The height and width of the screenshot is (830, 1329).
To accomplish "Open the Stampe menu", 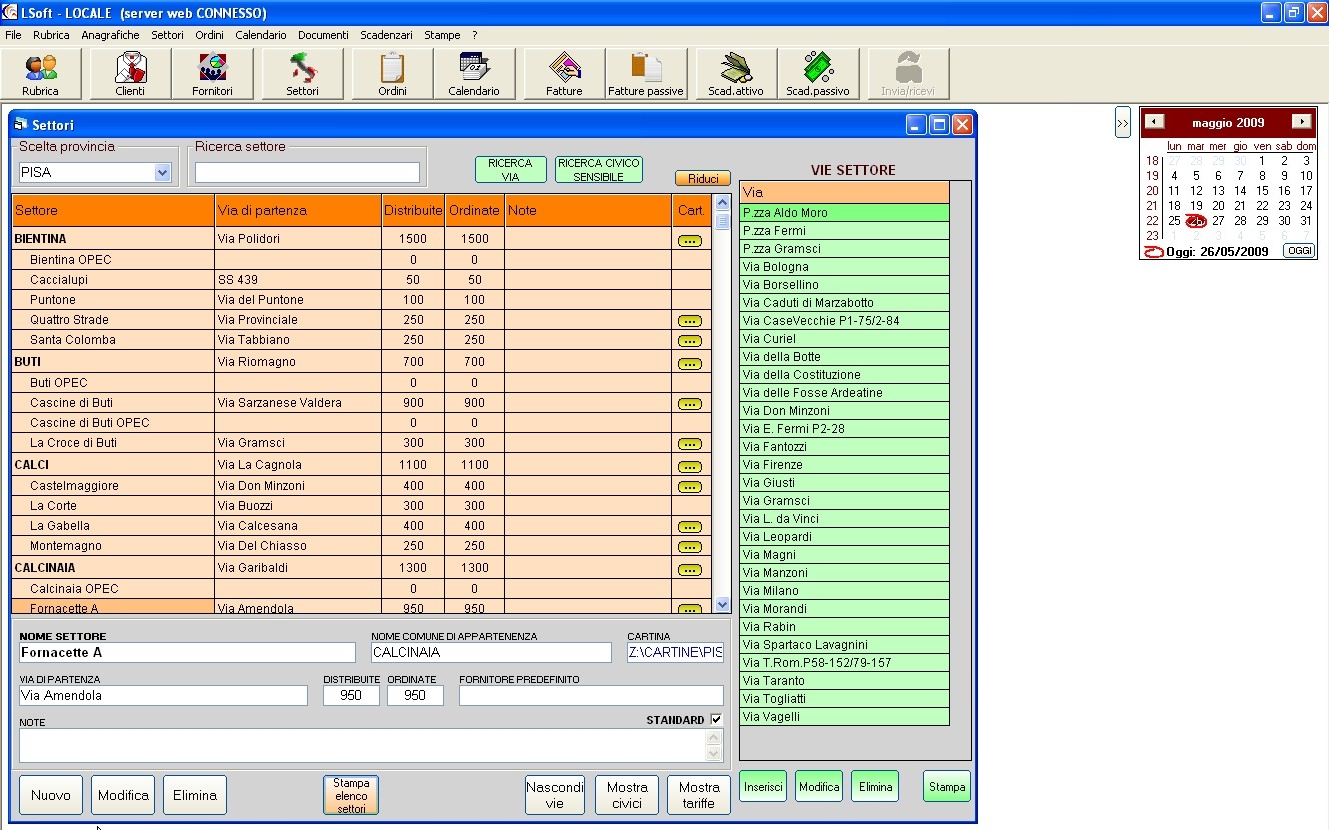I will point(442,35).
